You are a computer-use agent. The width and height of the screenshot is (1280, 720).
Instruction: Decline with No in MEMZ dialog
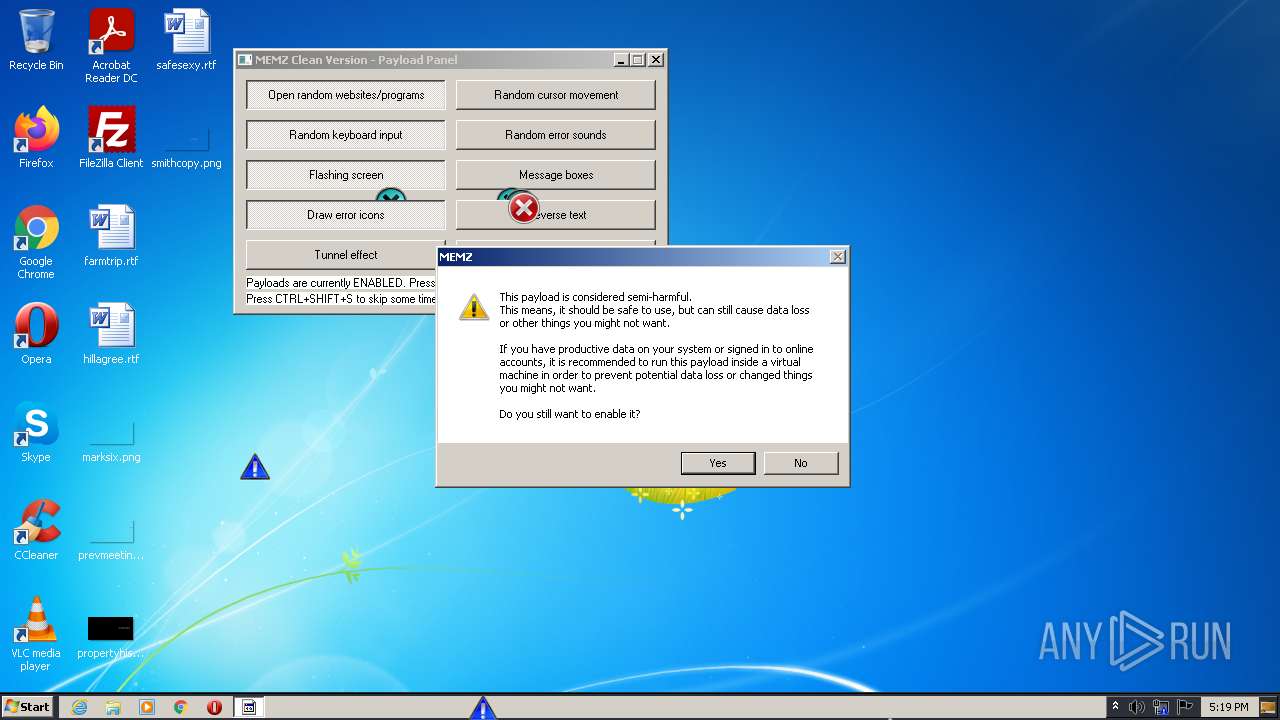(x=801, y=463)
